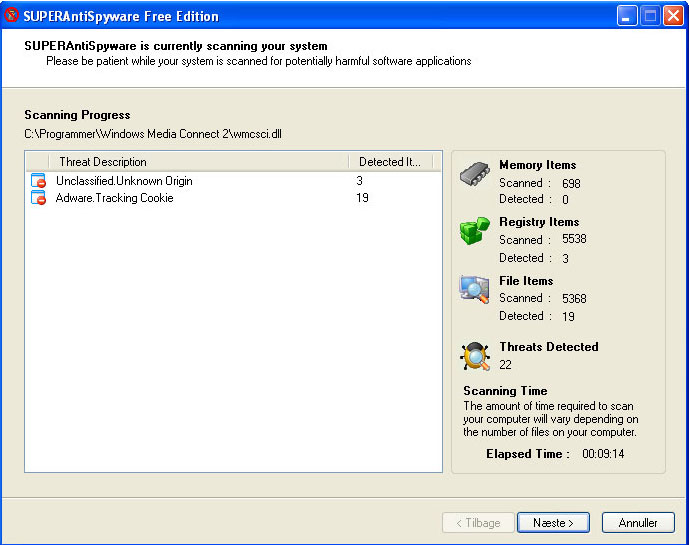Click the Næste button
The width and height of the screenshot is (689, 545).
[x=553, y=523]
